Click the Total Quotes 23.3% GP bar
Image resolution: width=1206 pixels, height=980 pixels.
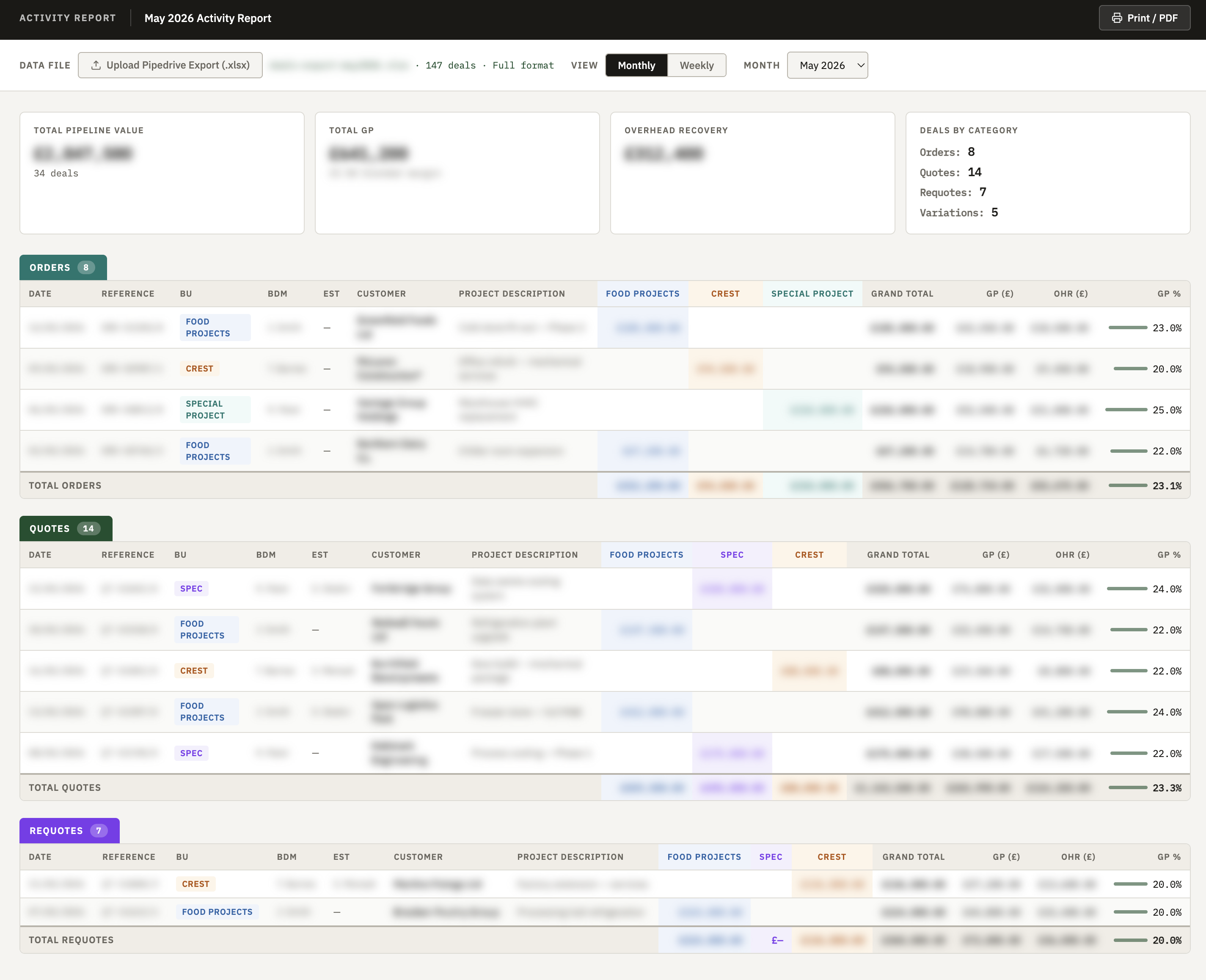[1128, 787]
